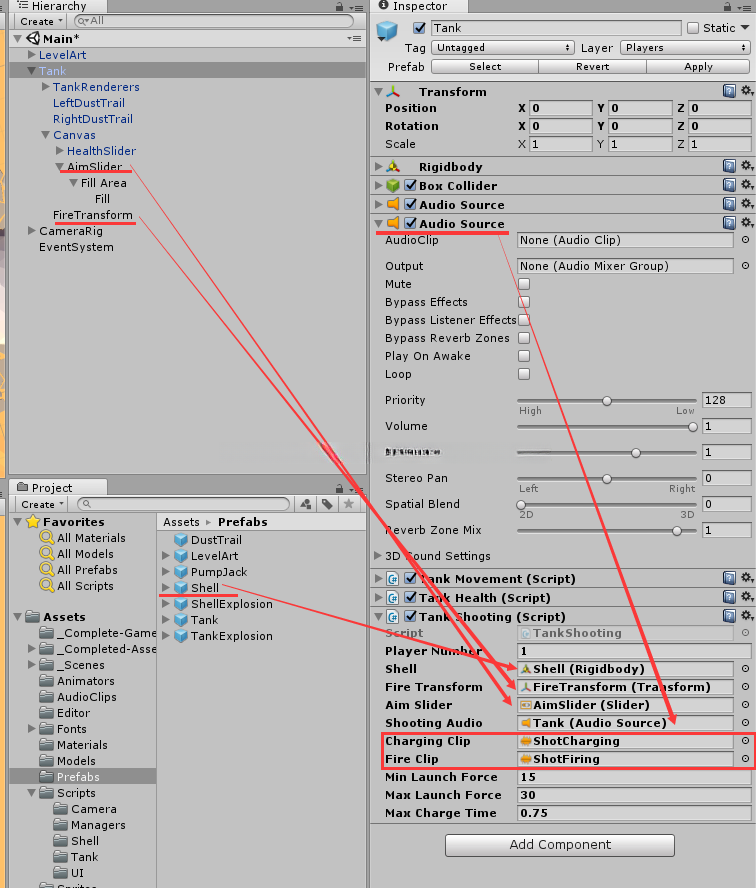Open help for Tank Health script
The height and width of the screenshot is (888, 756).
click(x=729, y=597)
